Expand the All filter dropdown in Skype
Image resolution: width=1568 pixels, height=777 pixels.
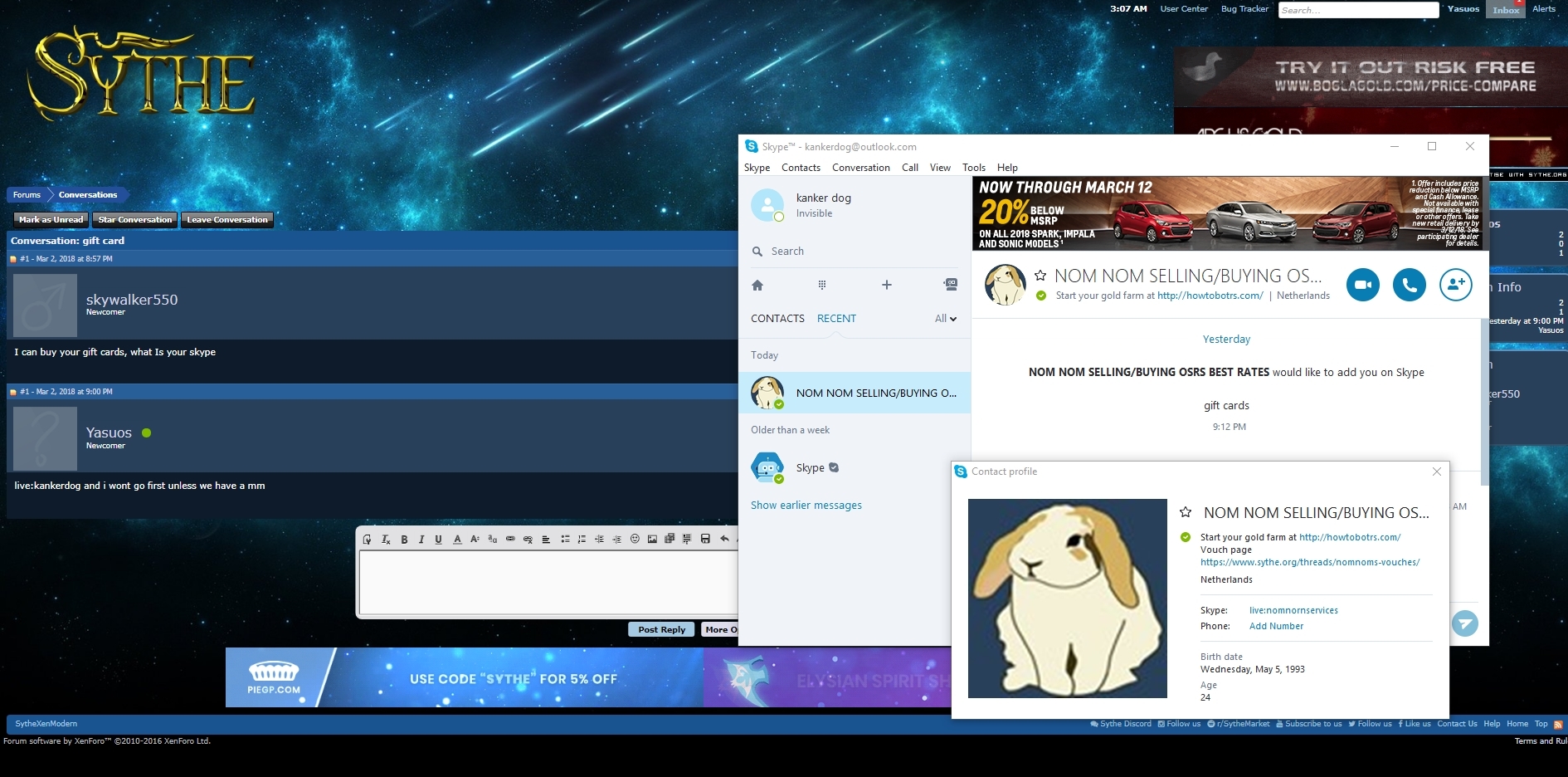pyautogui.click(x=946, y=319)
